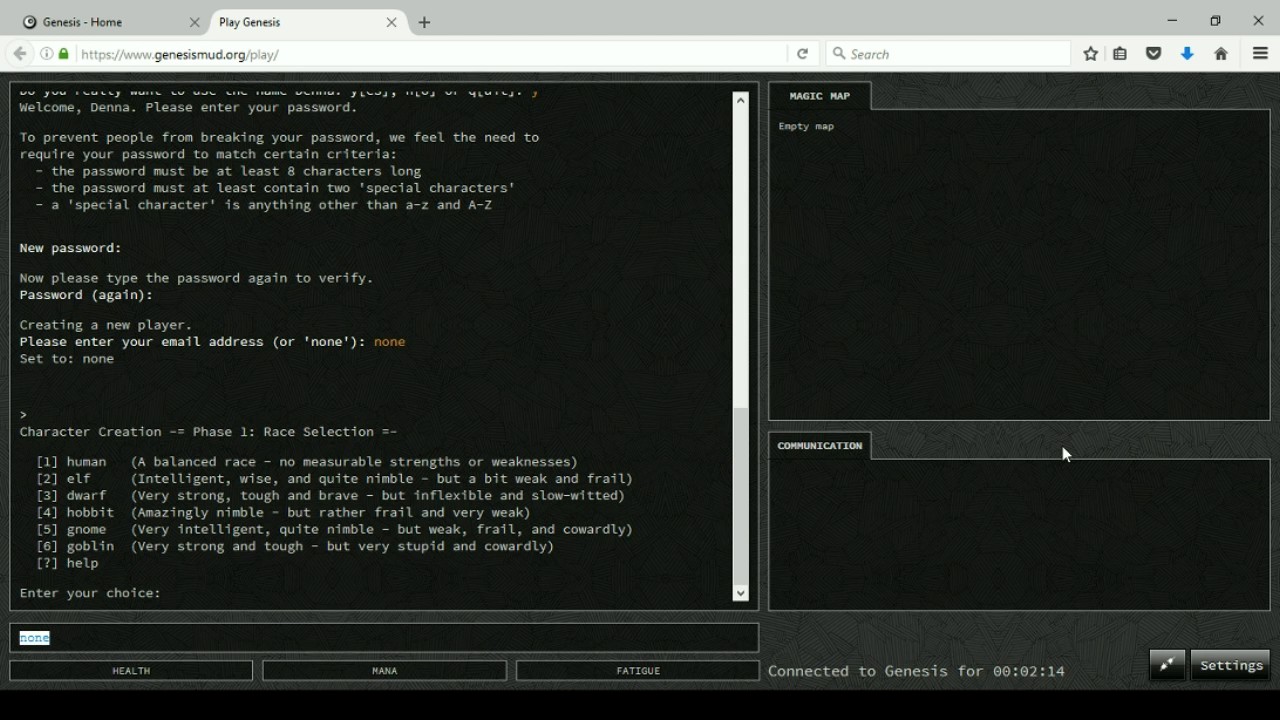Open the MAGIC MAP panel tab
This screenshot has height=720, width=1280.
click(x=820, y=96)
